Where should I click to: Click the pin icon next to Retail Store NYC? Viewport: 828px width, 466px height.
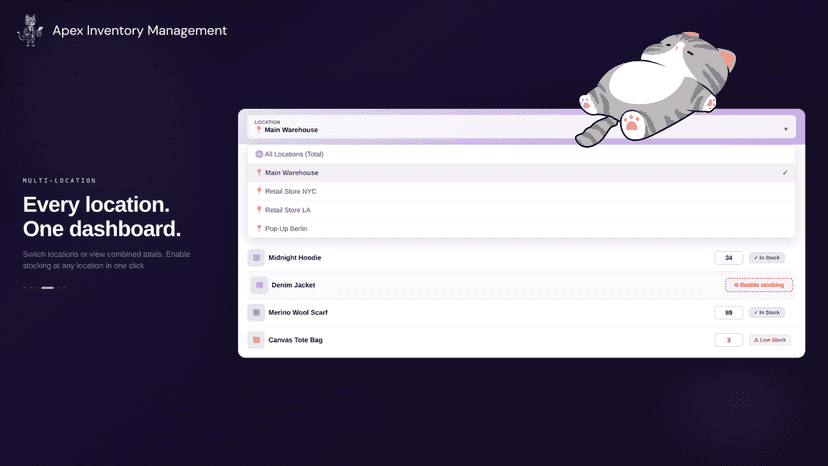259,191
